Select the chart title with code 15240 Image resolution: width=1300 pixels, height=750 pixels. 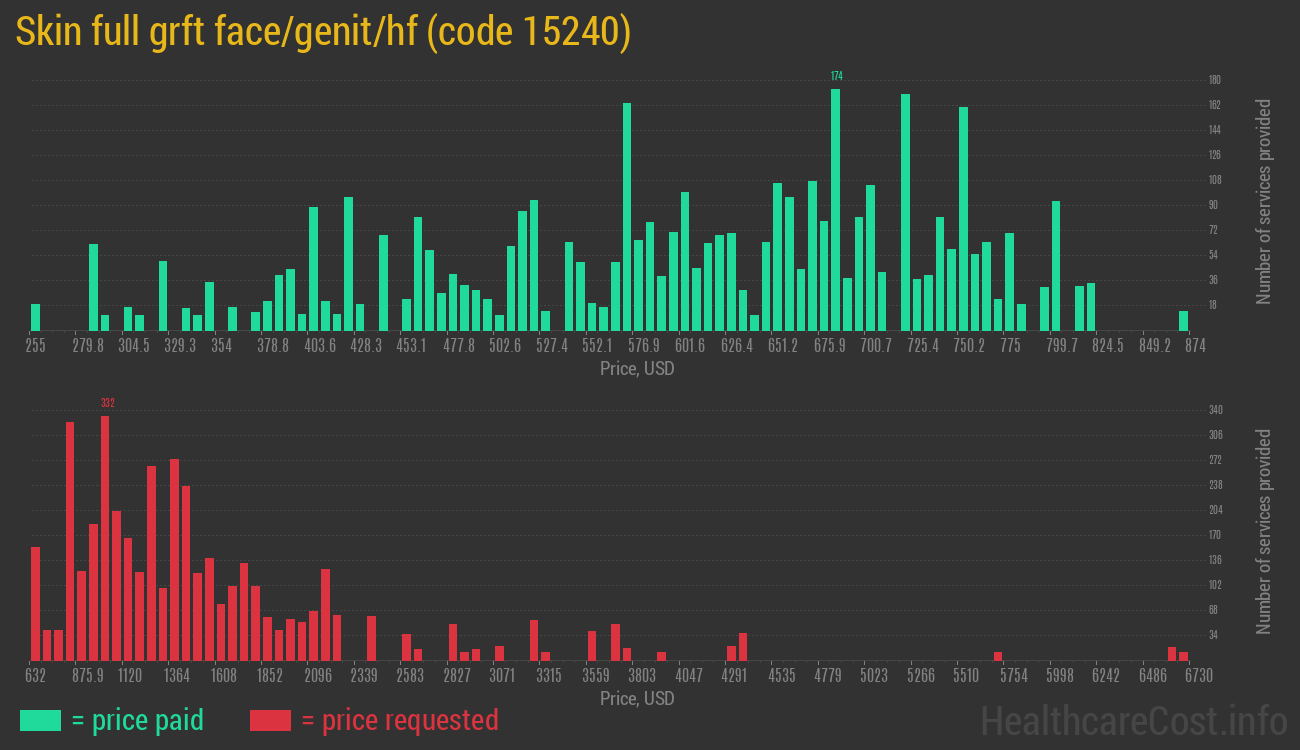pyautogui.click(x=323, y=32)
